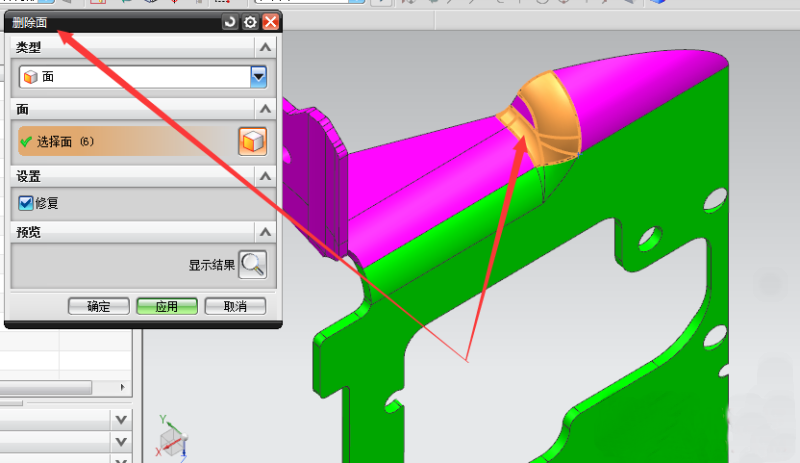The image size is (800, 463).
Task: Reset the Delete Face dialog
Action: tap(230, 21)
